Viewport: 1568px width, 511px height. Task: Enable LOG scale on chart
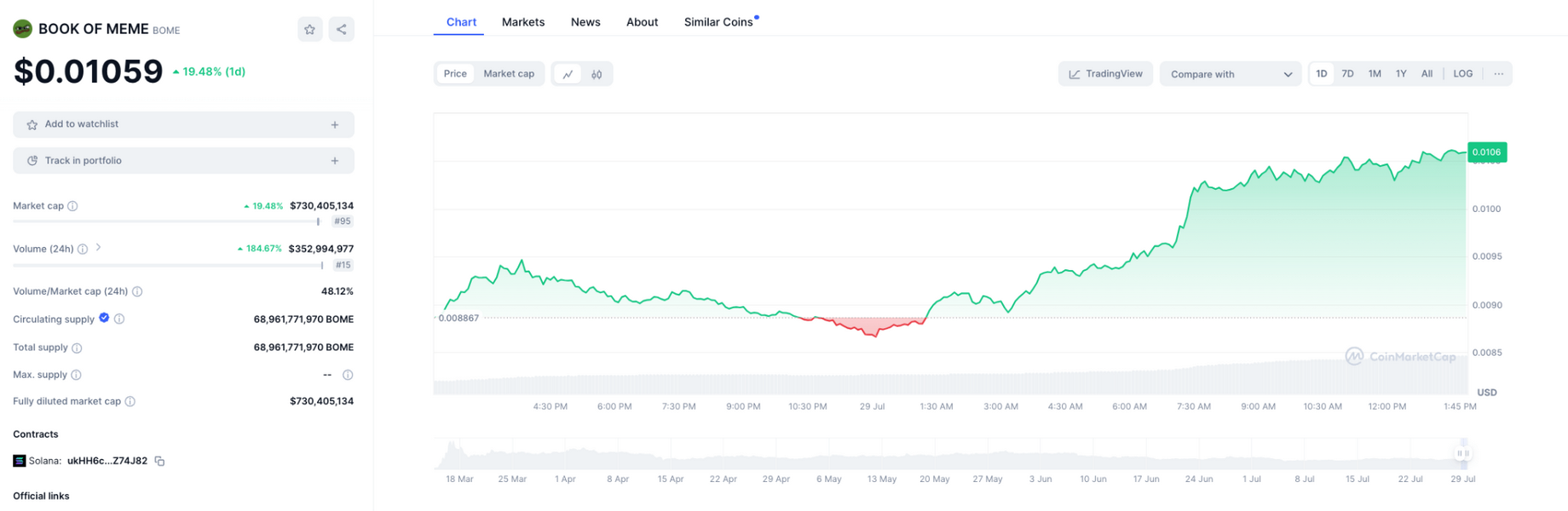coord(1462,74)
